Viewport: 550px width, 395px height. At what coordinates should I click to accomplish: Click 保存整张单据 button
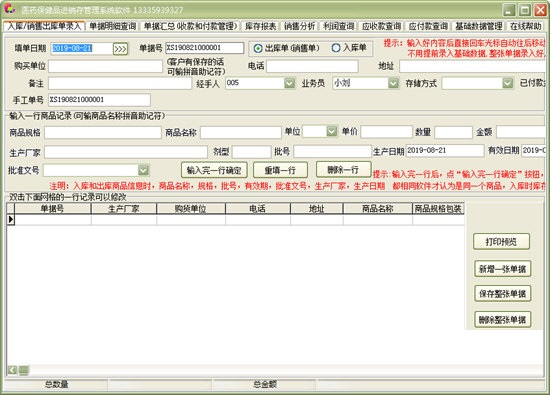[502, 294]
